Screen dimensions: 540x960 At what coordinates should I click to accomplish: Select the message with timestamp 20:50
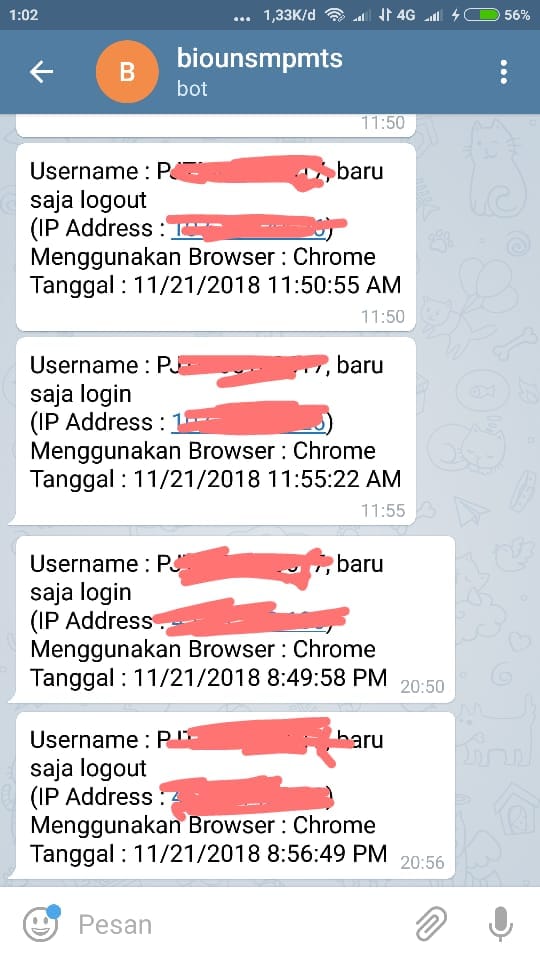click(235, 620)
